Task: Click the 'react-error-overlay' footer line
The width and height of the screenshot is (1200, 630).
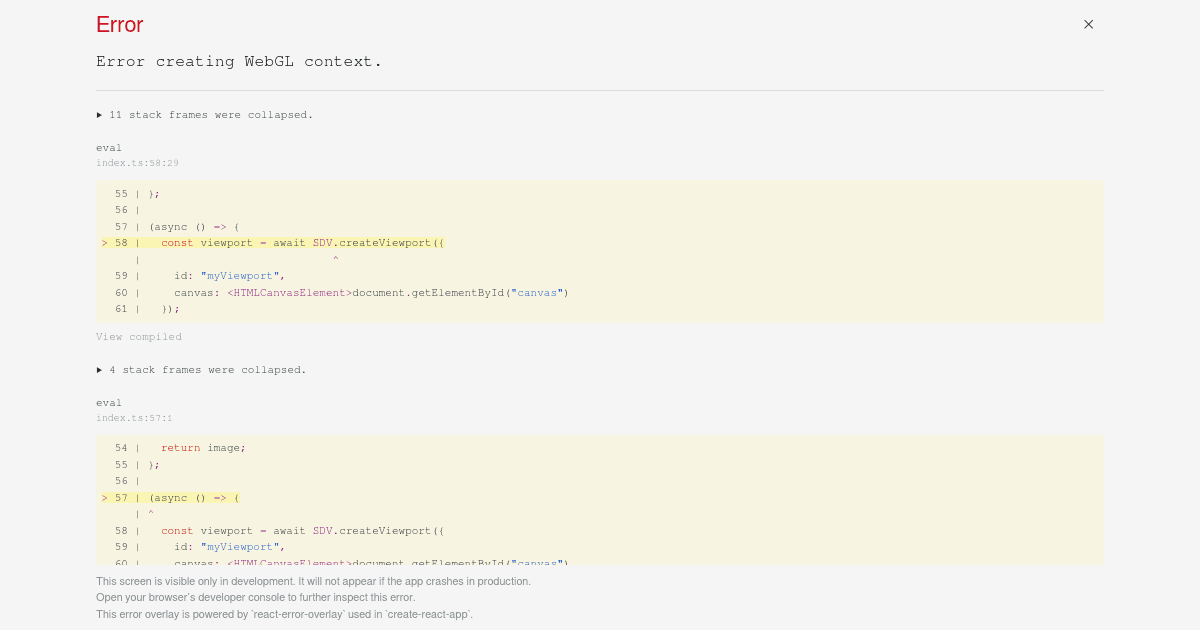Action: (284, 614)
